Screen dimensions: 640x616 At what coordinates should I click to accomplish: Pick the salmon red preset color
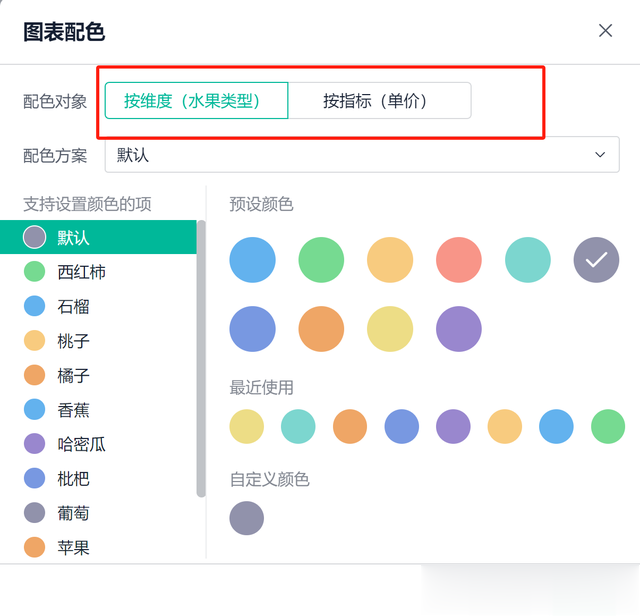pos(459,260)
